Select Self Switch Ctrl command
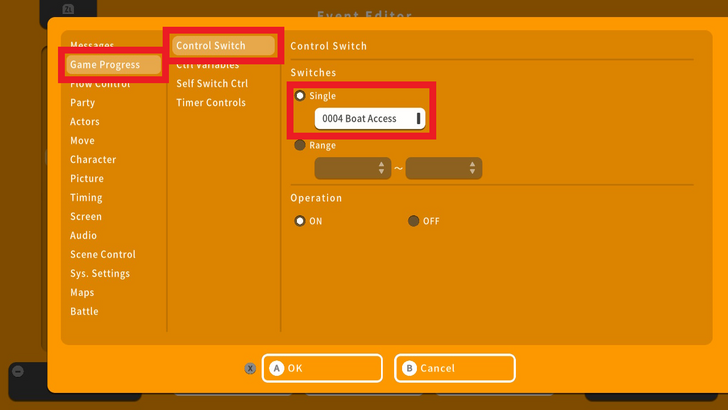This screenshot has width=728, height=410. (212, 84)
